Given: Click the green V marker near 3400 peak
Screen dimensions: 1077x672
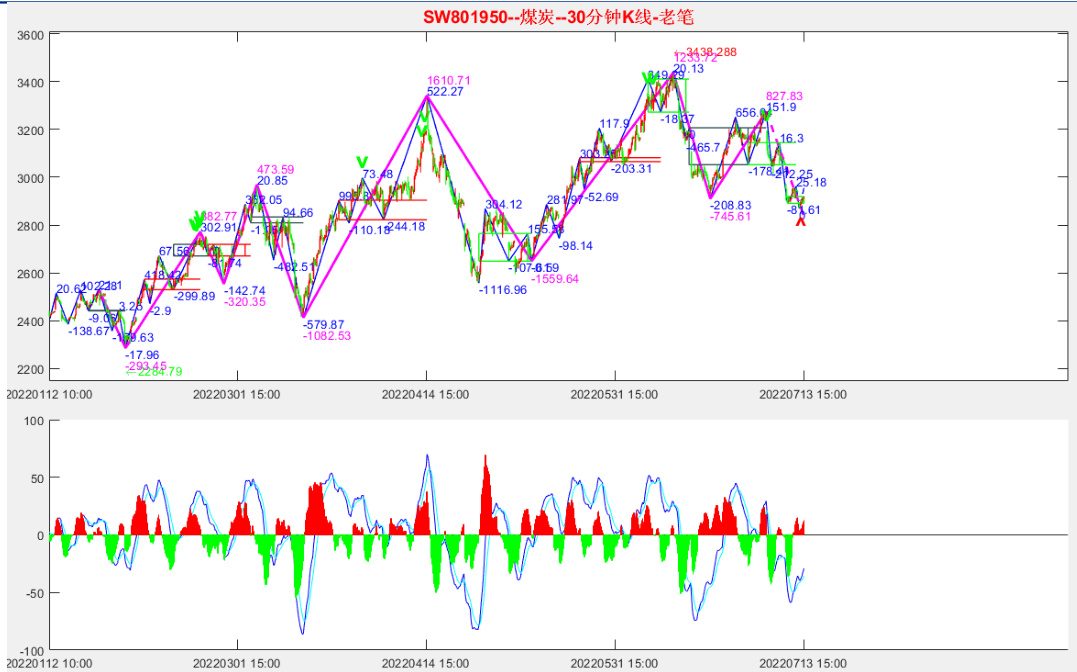Looking at the screenshot, I should pos(647,77).
